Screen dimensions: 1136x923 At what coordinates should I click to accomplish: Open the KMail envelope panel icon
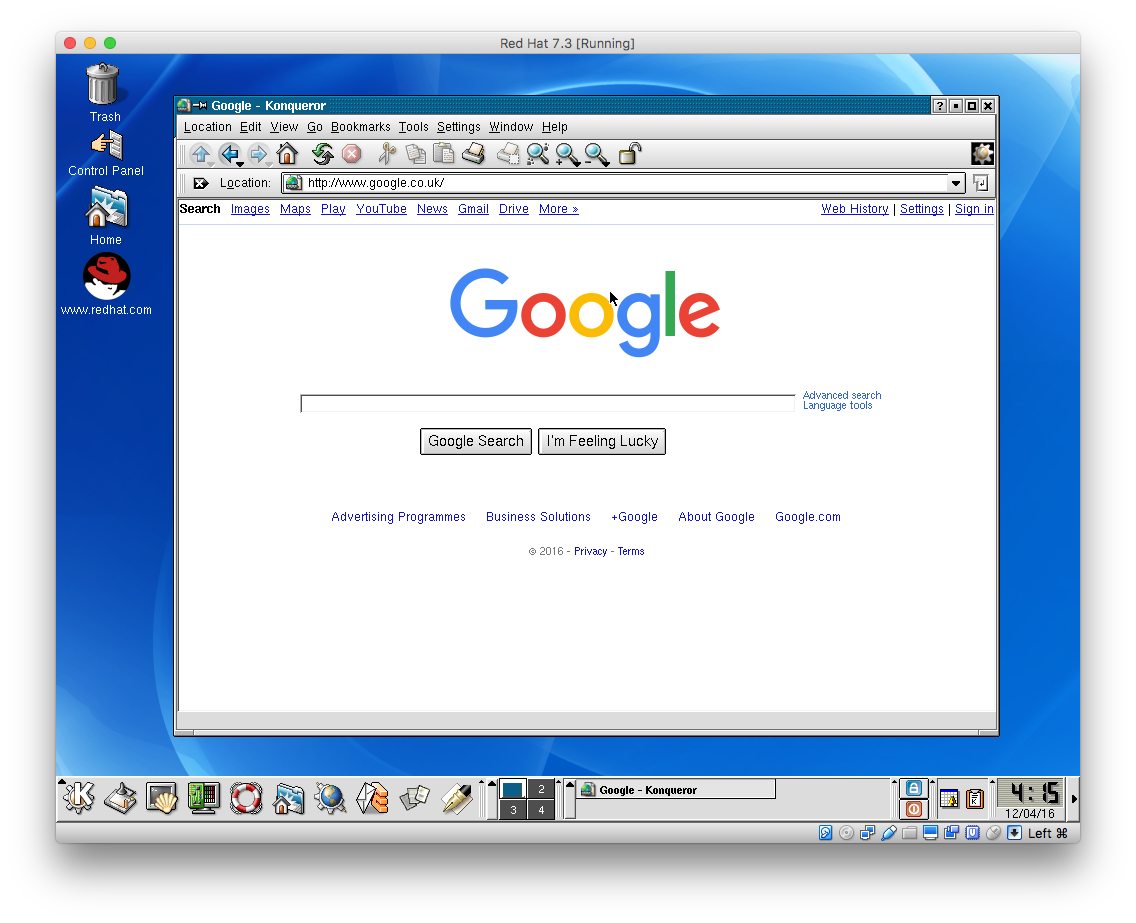372,798
